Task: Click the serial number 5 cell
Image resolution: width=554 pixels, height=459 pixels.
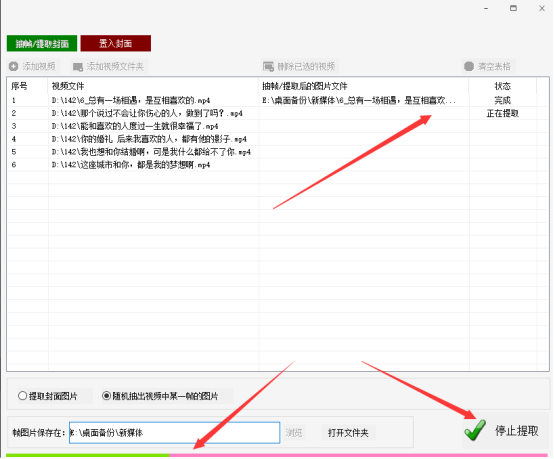Action: [x=14, y=152]
